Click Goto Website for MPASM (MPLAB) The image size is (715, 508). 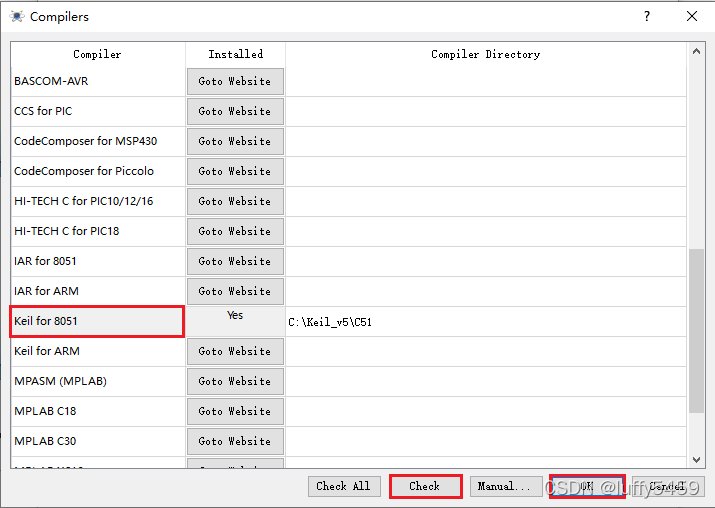tap(235, 382)
